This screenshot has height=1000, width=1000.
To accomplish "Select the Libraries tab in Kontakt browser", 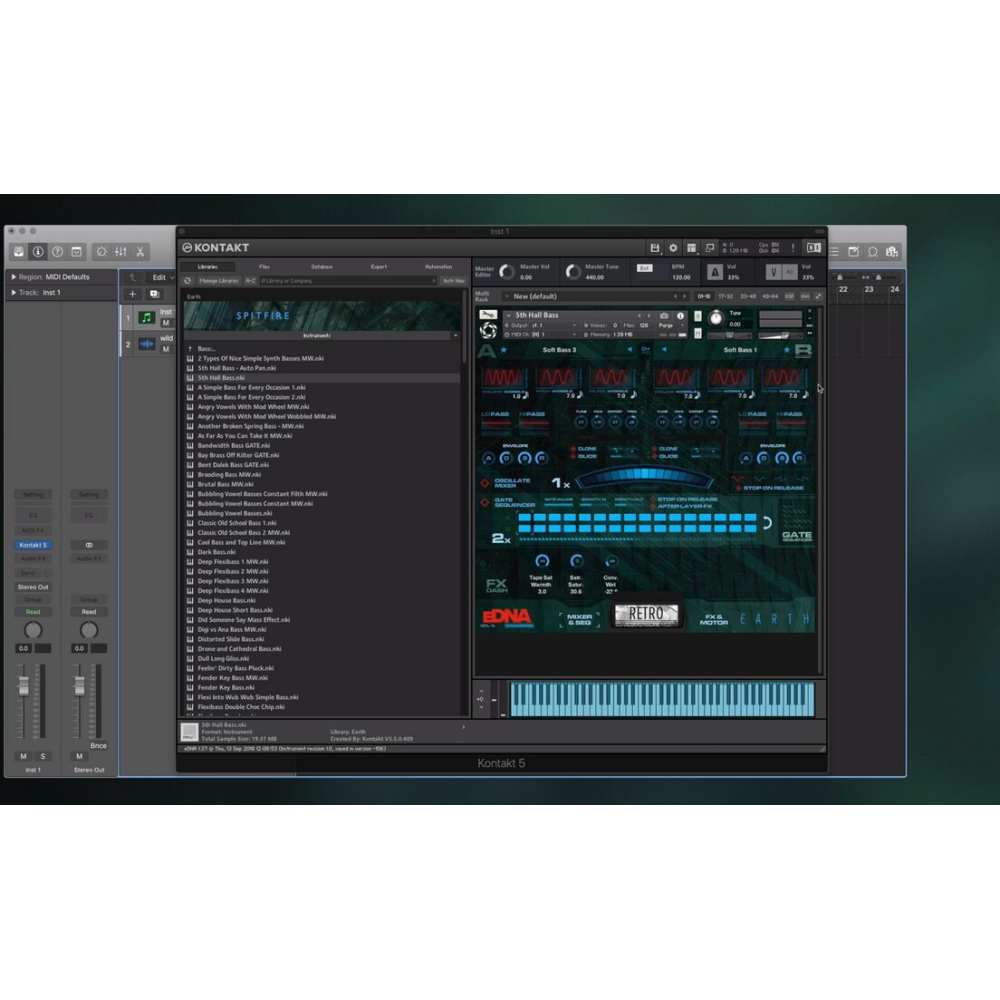I will point(207,267).
